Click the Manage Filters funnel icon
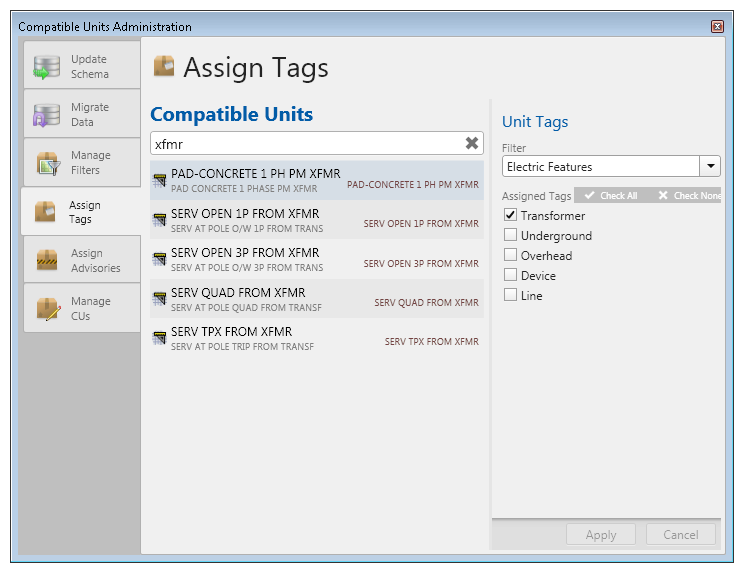 (47, 163)
